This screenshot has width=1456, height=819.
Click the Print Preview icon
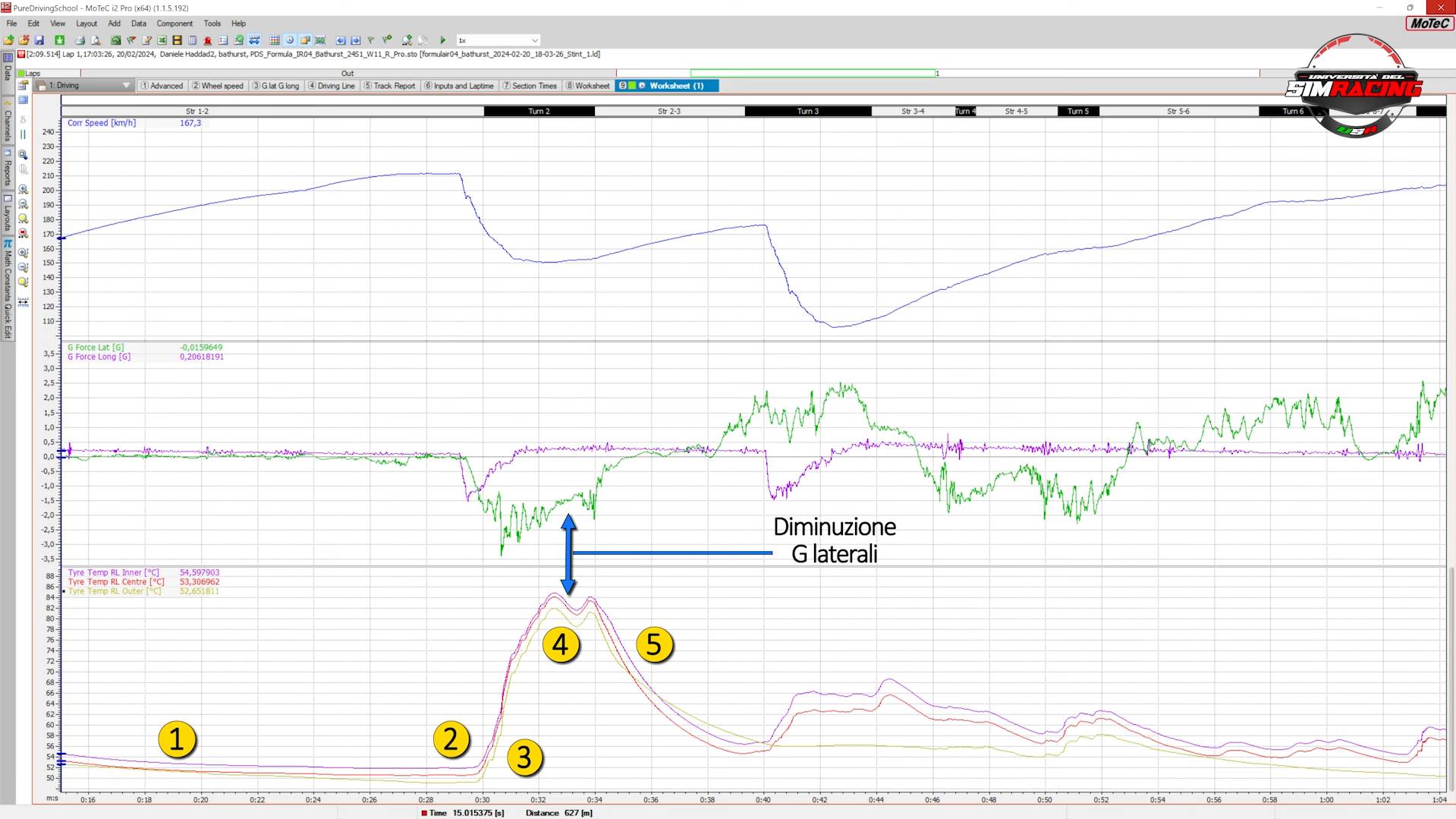(96, 40)
